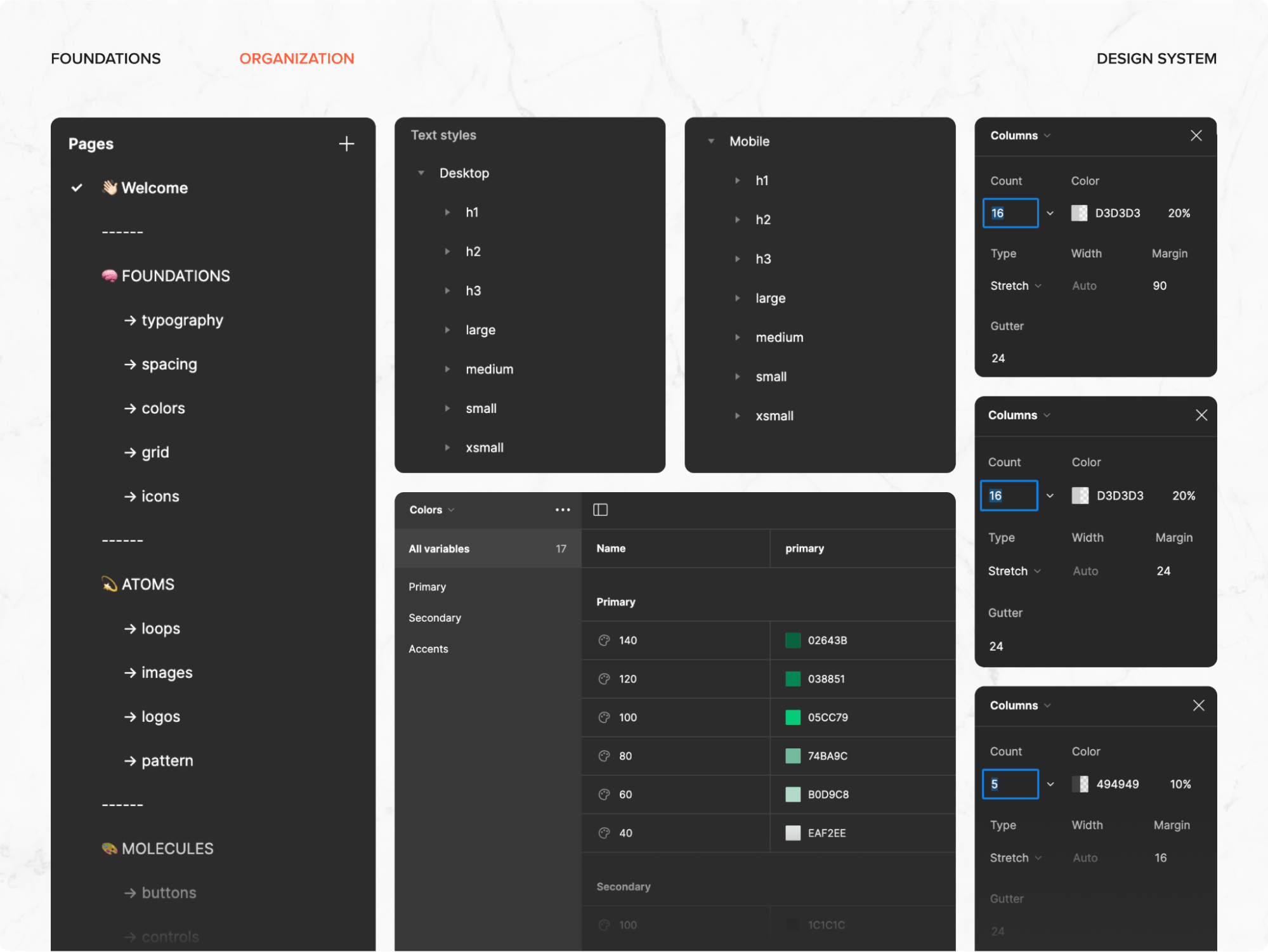1268x952 pixels.
Task: Click the palette icon beside variable 140
Action: point(604,641)
